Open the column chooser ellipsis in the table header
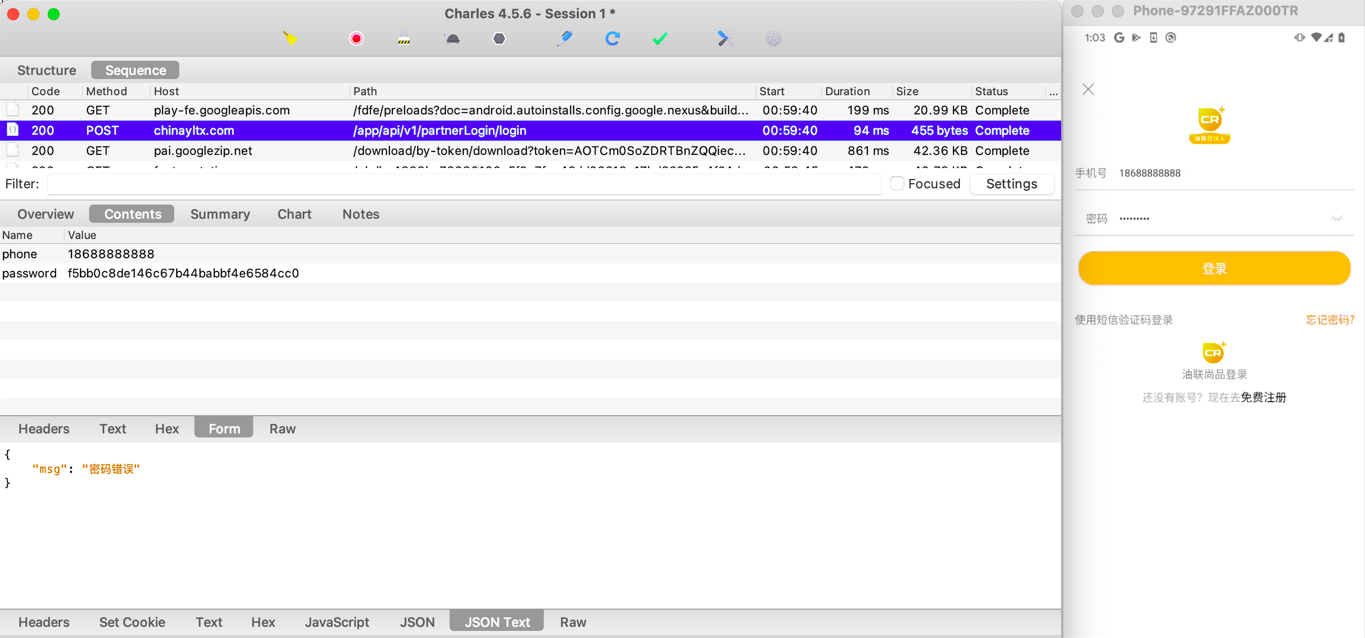 [1053, 91]
